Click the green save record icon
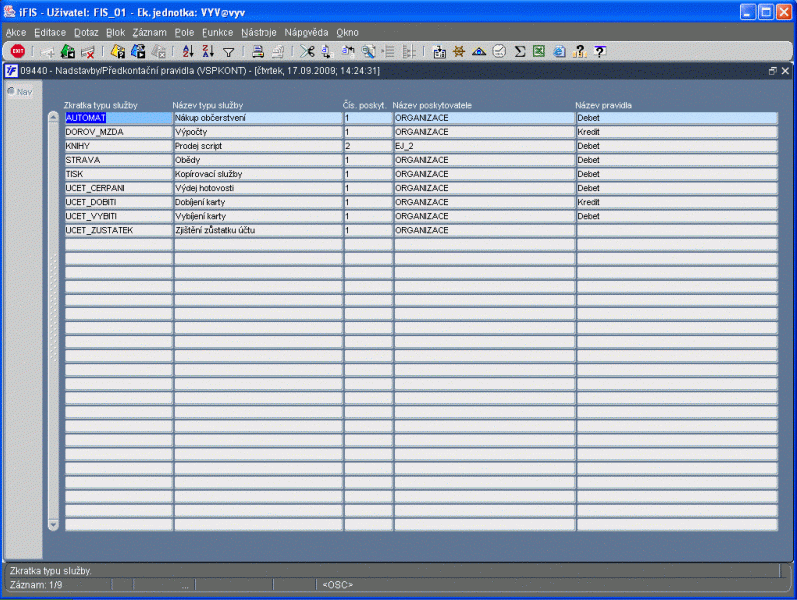This screenshot has height=600, width=797. click(68, 51)
